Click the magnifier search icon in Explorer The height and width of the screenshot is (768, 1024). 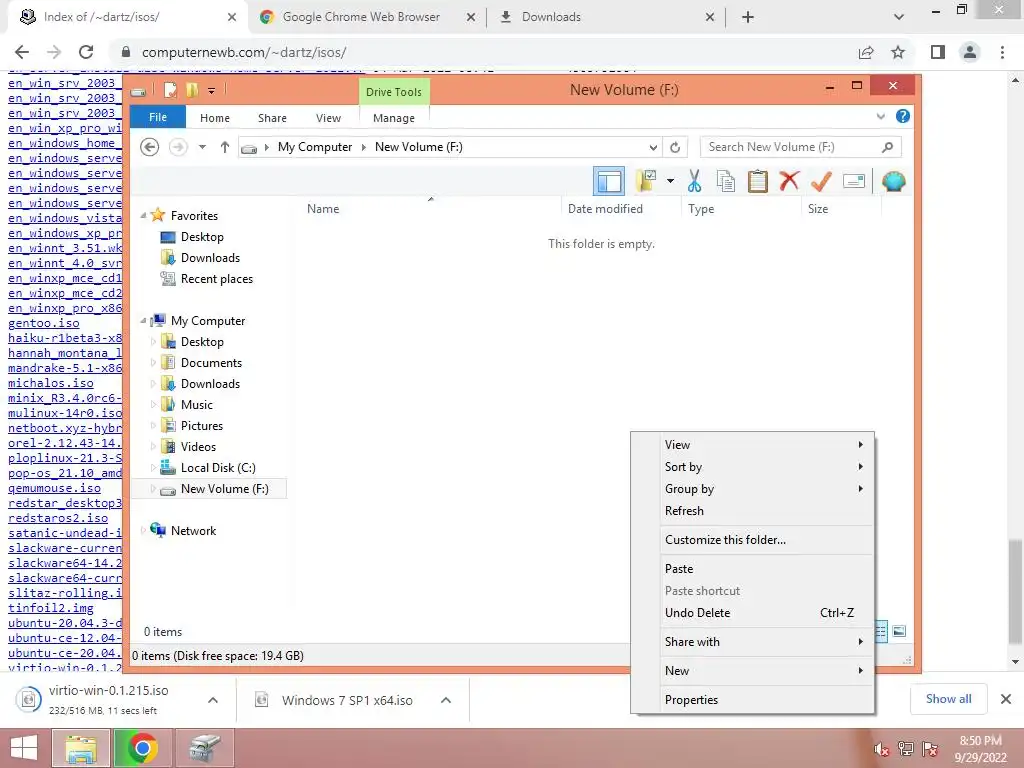pos(888,147)
